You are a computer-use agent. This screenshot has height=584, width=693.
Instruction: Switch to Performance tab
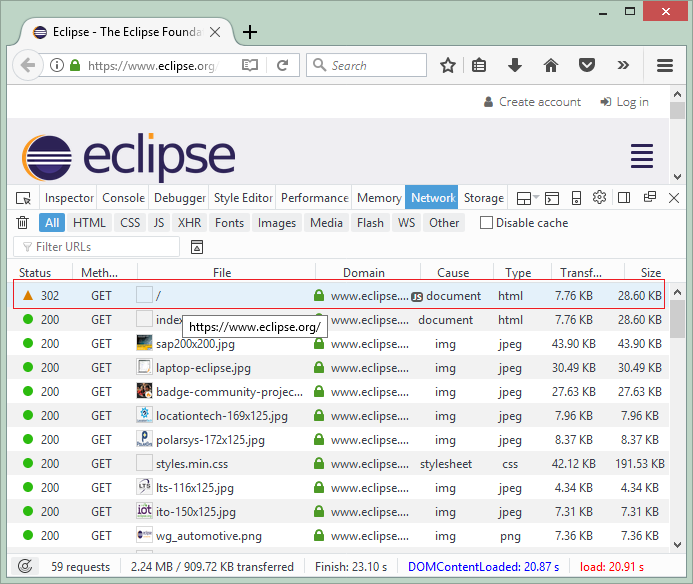click(x=315, y=198)
